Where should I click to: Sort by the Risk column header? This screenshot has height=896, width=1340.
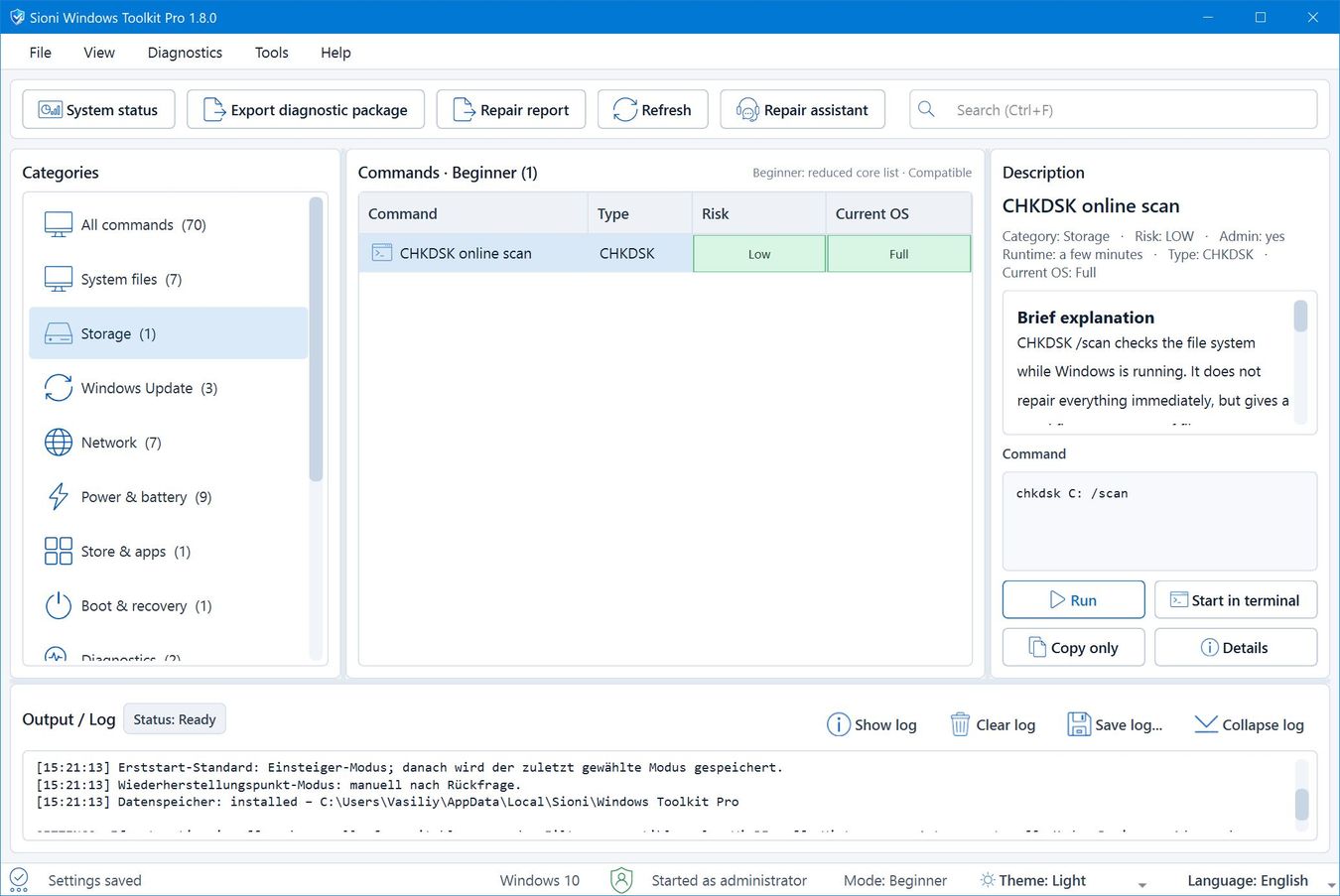[x=758, y=213]
